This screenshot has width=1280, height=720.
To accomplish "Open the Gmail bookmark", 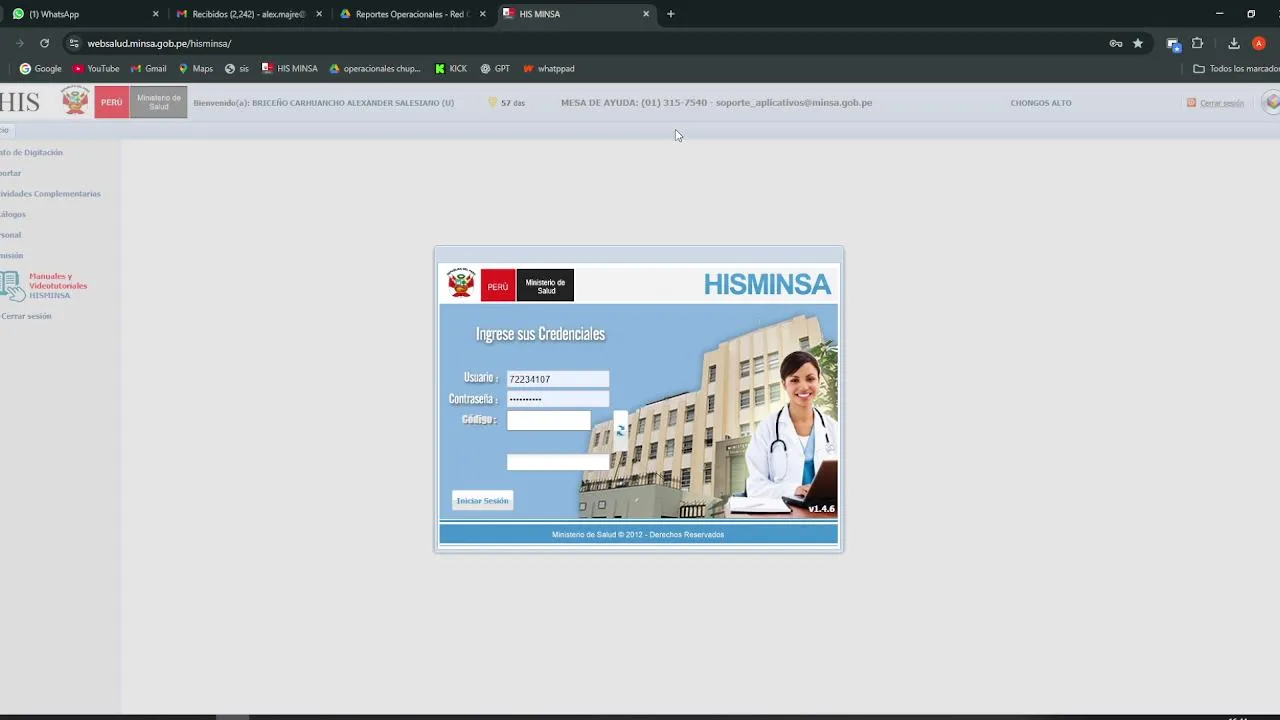I will 148,69.
